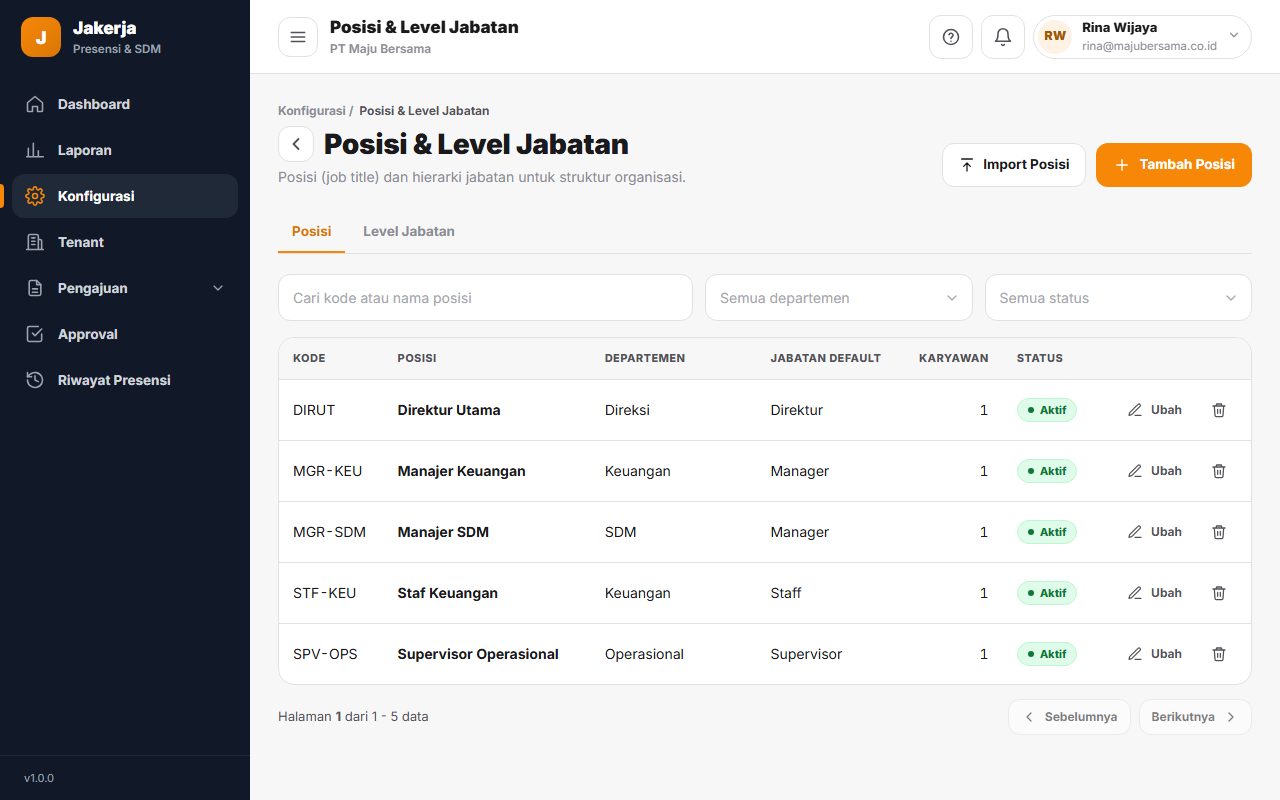This screenshot has height=800, width=1280.
Task: Click the DIRUT code cell
Action: click(x=314, y=410)
